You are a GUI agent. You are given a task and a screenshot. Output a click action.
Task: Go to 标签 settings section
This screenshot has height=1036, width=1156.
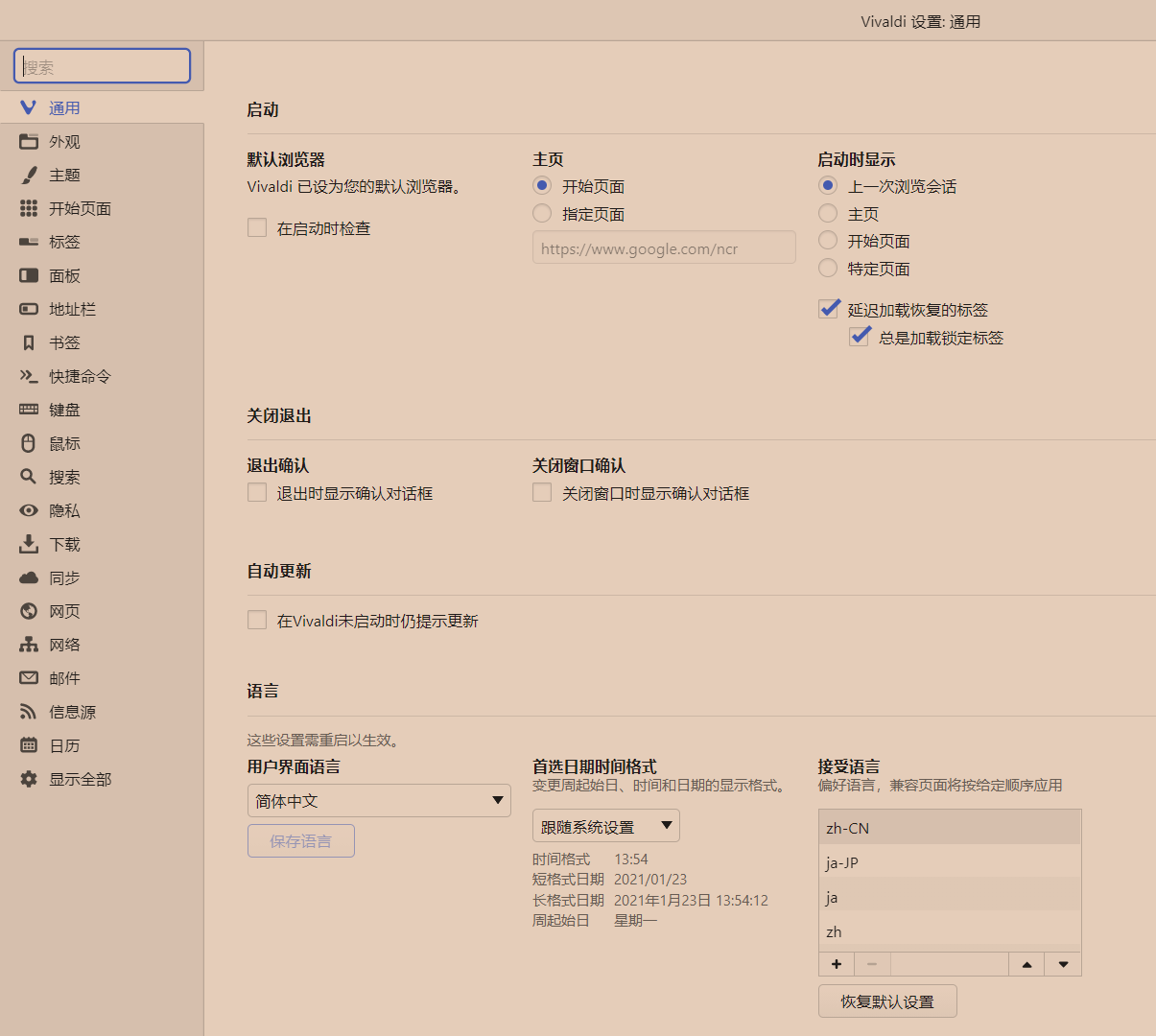point(102,242)
